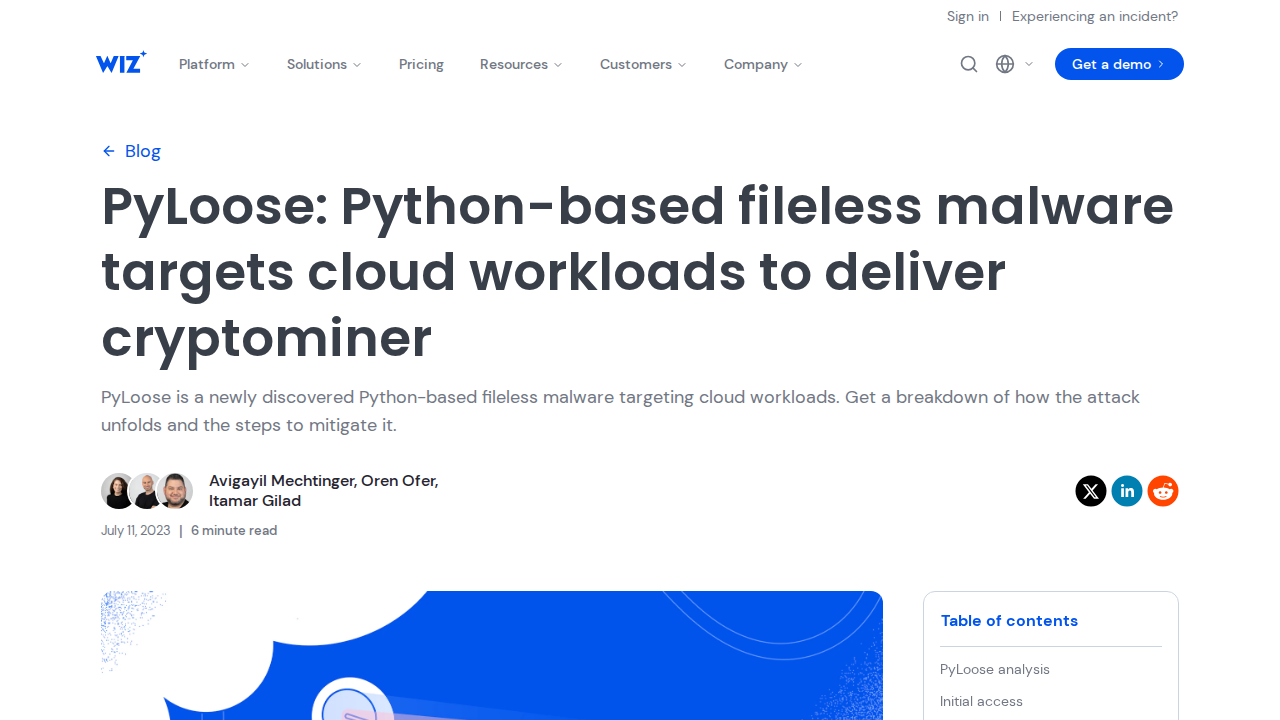Open the Pricing page
Screen dimensions: 1280x720
(421, 64)
